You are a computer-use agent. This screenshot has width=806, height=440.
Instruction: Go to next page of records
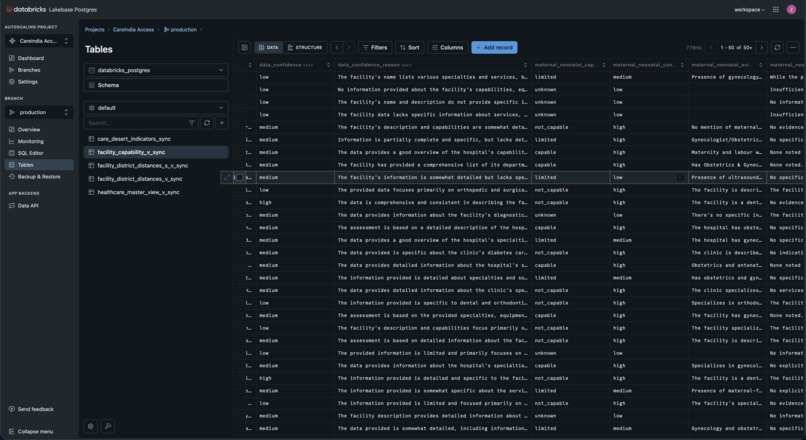click(x=762, y=47)
